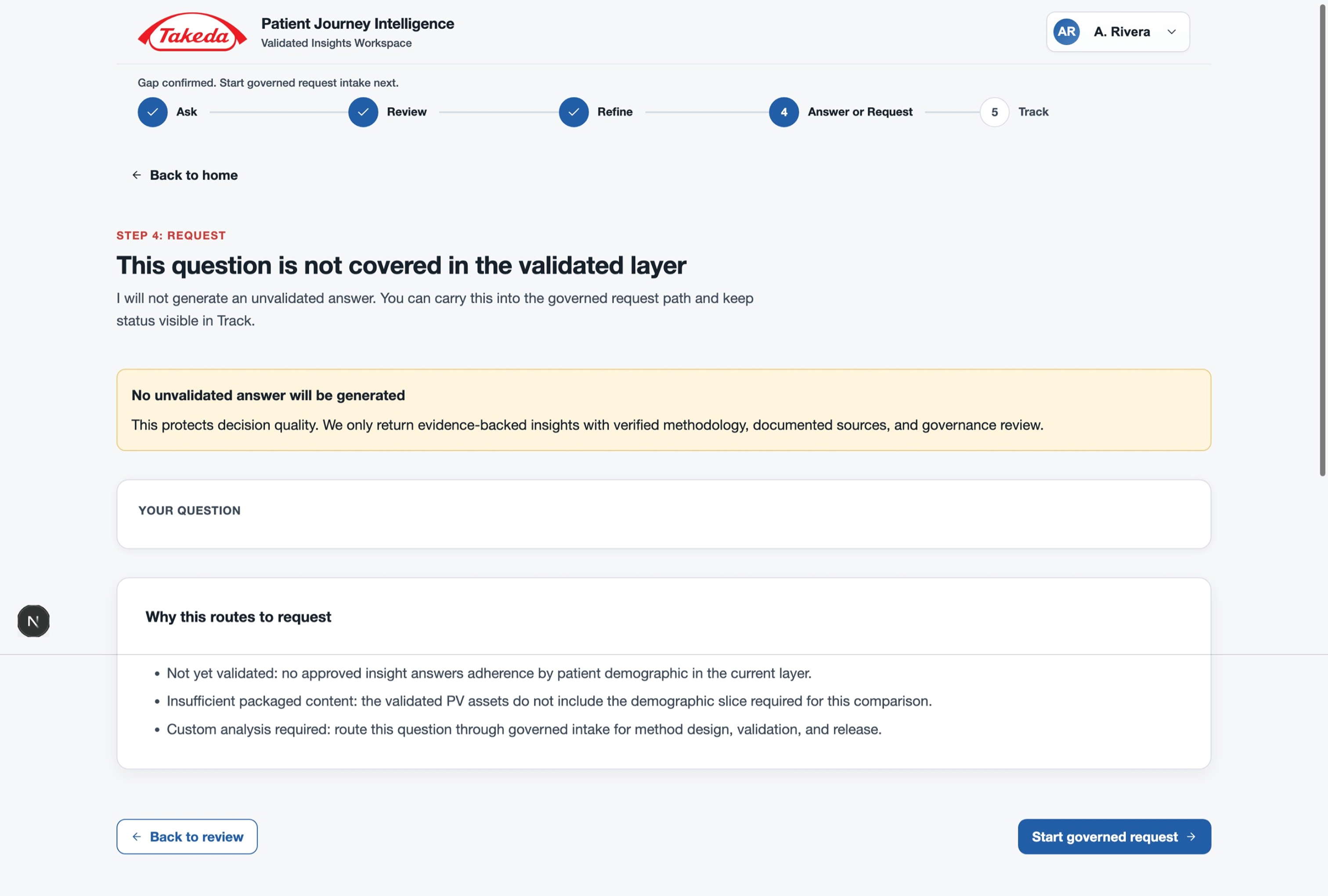1328x896 pixels.
Task: Open the Answer or Request step label
Action: (x=860, y=112)
